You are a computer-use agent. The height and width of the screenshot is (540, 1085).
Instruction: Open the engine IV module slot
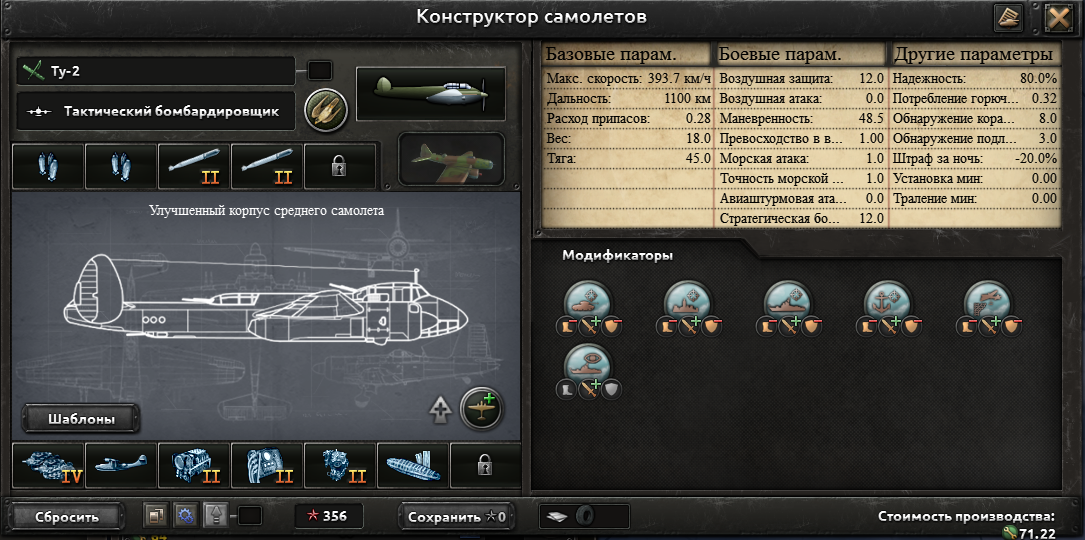(48, 466)
